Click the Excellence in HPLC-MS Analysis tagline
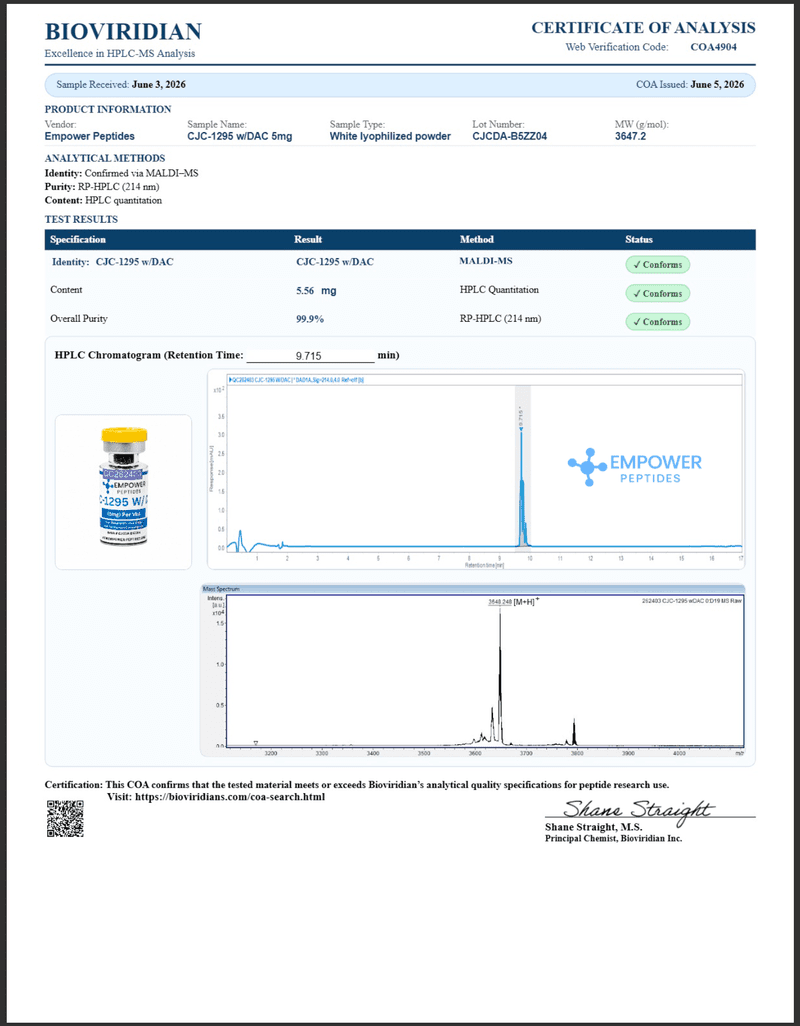The height and width of the screenshot is (1026, 800). (120, 54)
